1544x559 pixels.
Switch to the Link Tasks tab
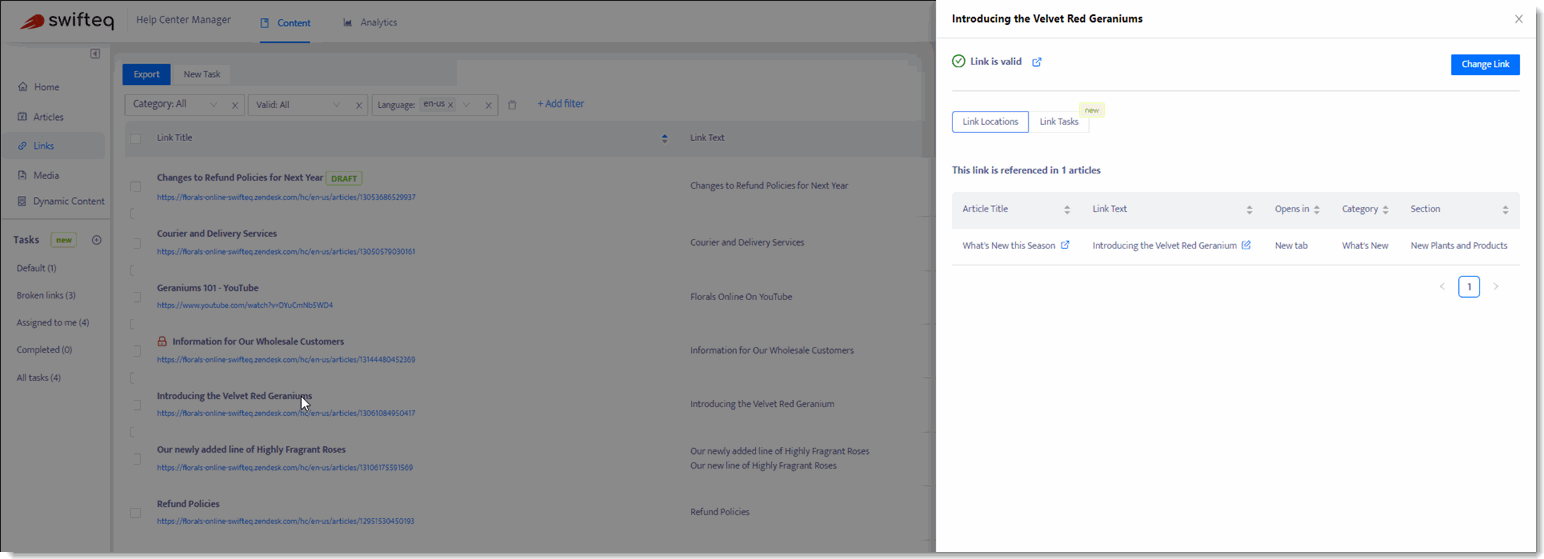pyautogui.click(x=1059, y=122)
